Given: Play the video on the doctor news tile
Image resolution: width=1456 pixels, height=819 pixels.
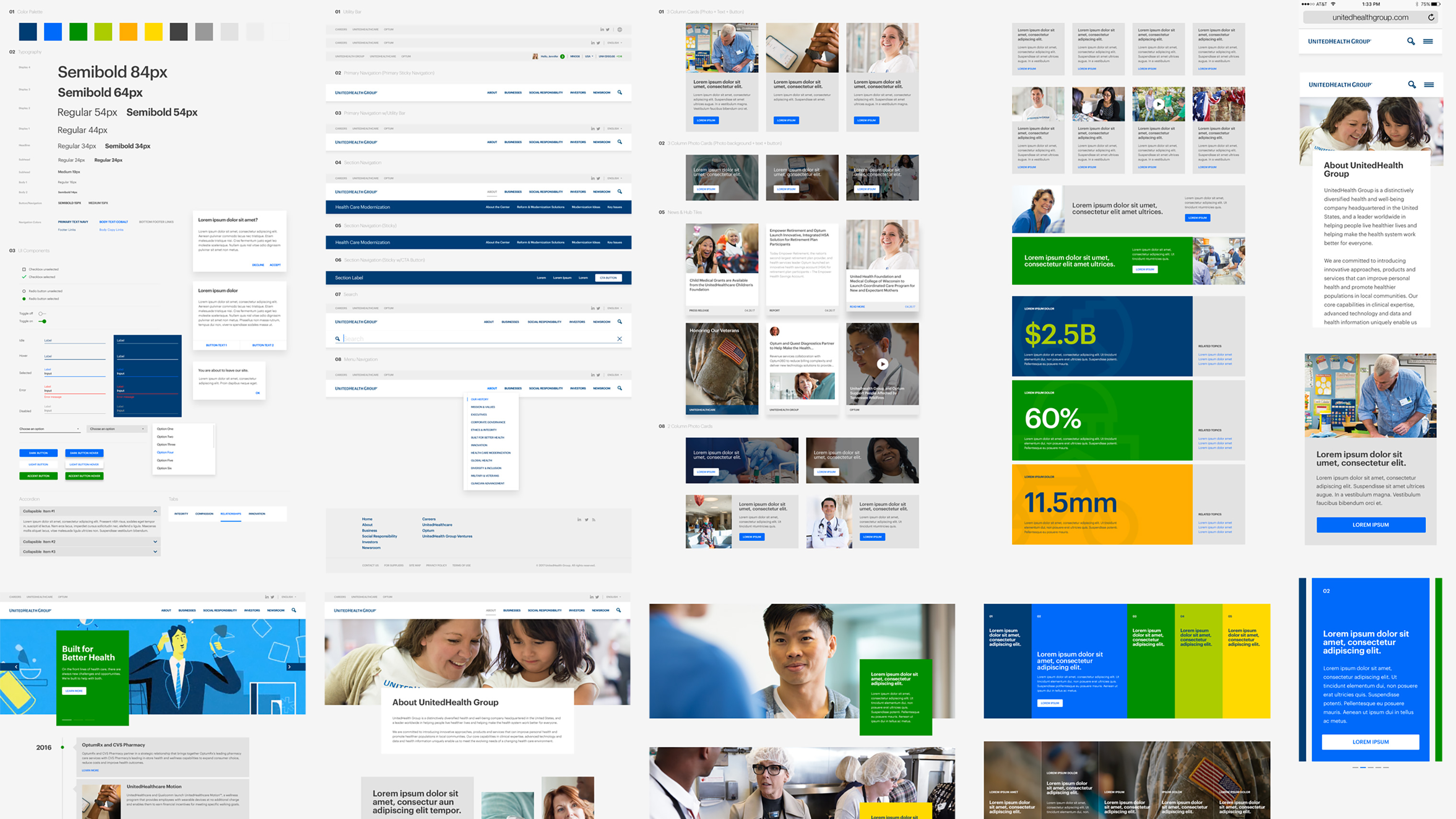Looking at the screenshot, I should click(882, 364).
